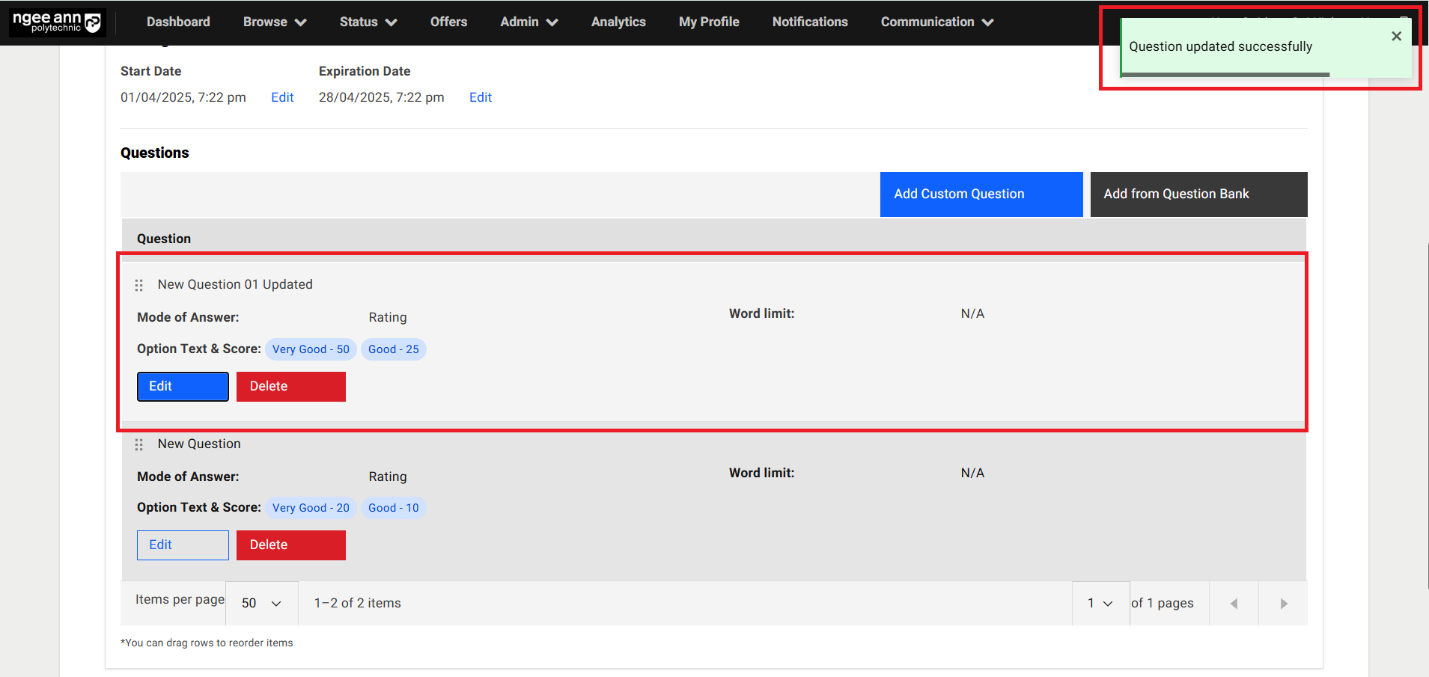Open the Status dropdown menu
The image size is (1429, 677).
367,22
